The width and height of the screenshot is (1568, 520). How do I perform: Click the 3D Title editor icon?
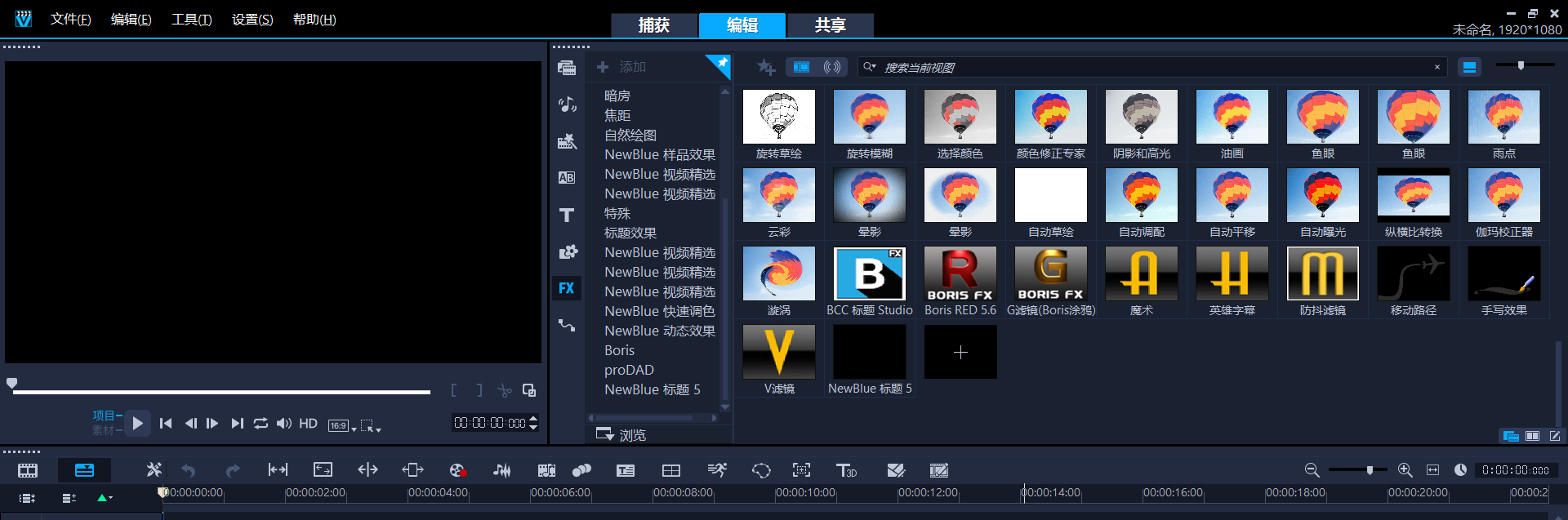[x=846, y=470]
